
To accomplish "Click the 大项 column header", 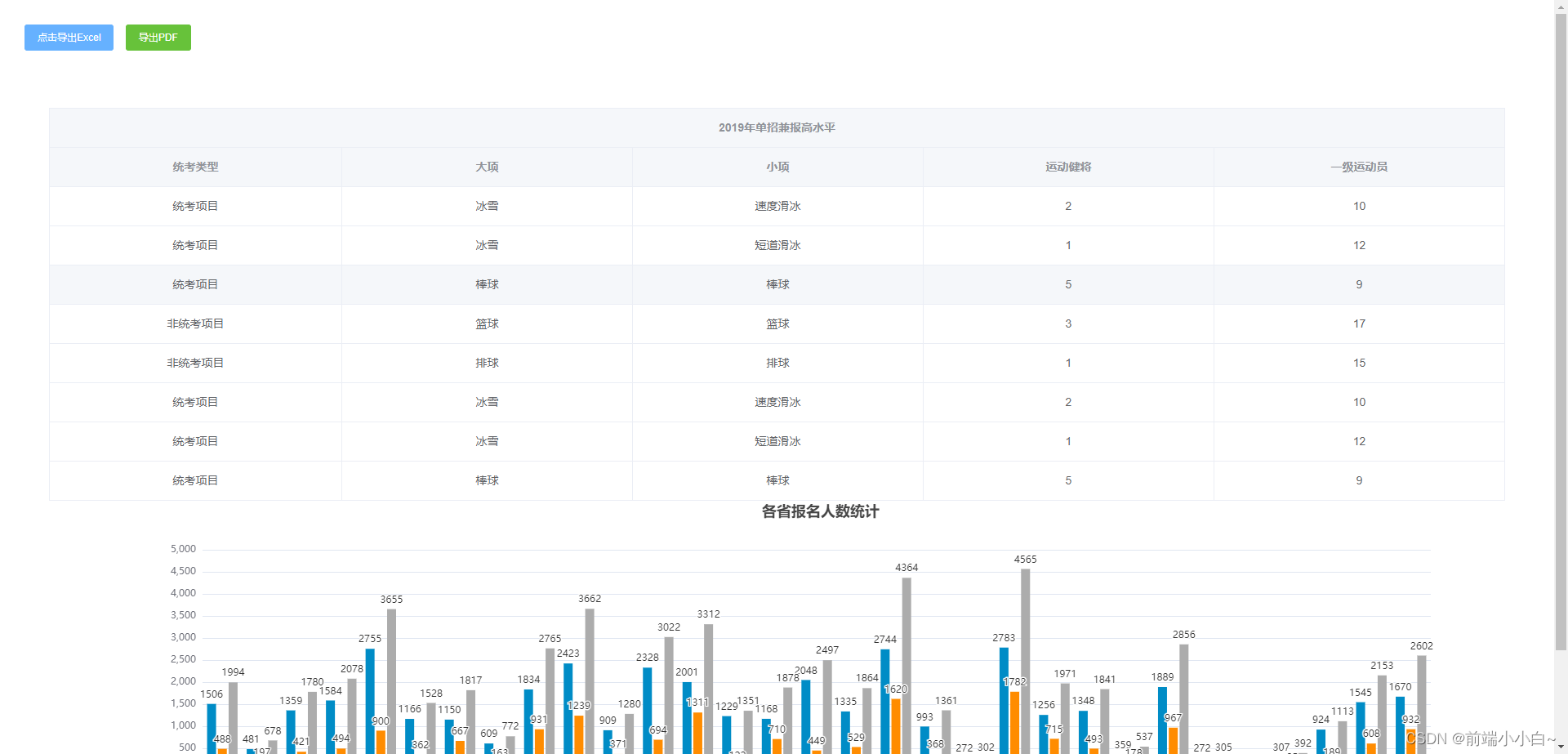I will [487, 167].
